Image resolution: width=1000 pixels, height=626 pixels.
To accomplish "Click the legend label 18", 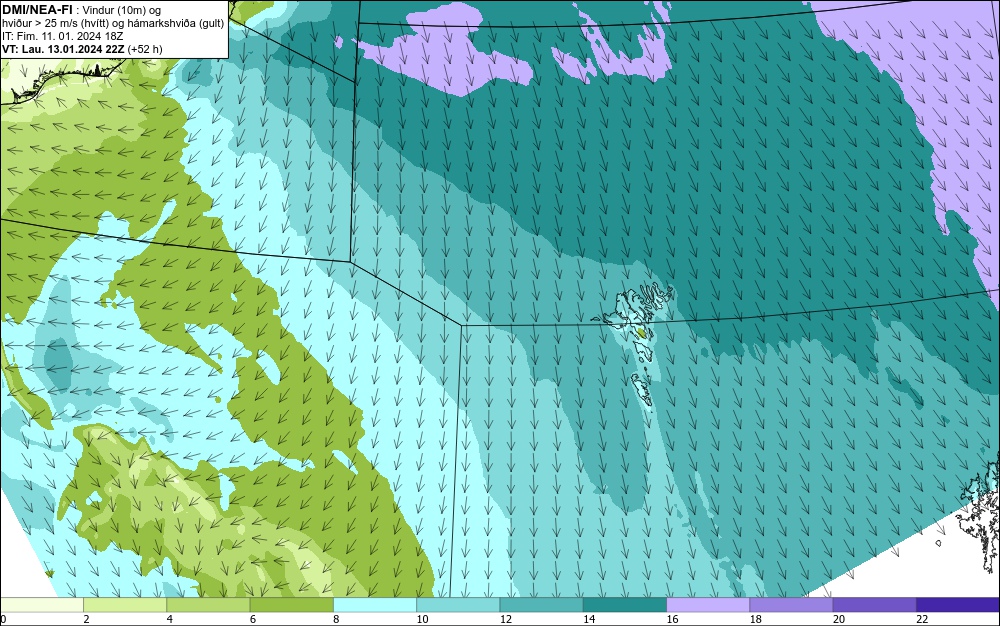I will coord(756,619).
